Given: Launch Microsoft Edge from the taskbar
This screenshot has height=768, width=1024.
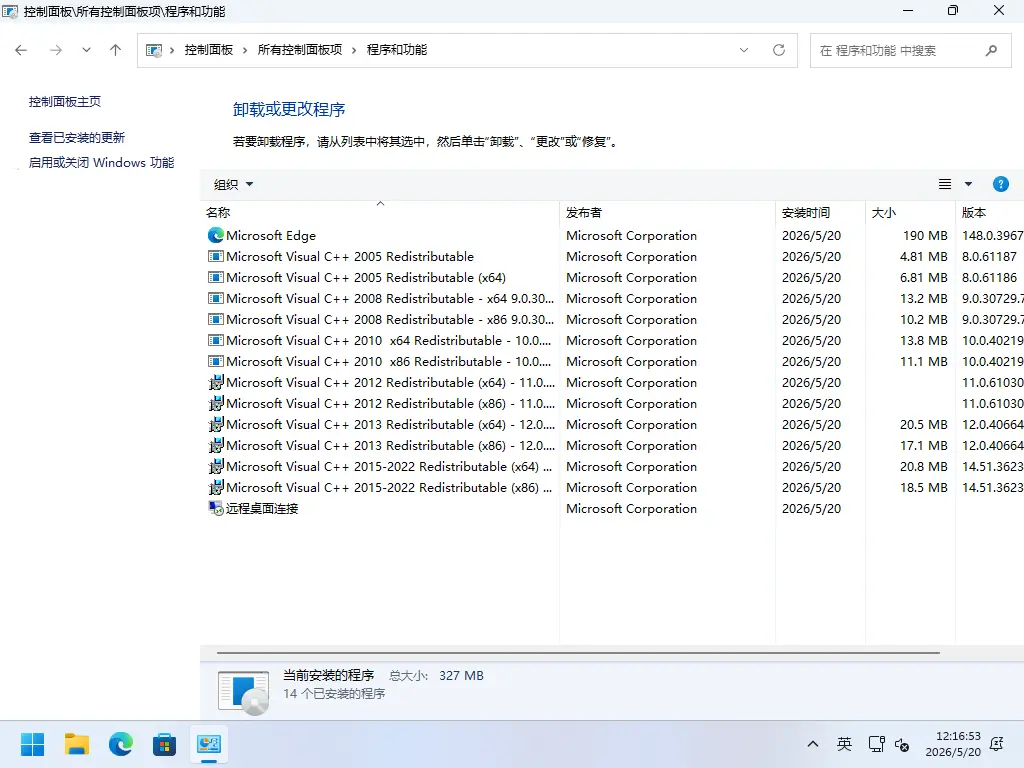Looking at the screenshot, I should (121, 744).
